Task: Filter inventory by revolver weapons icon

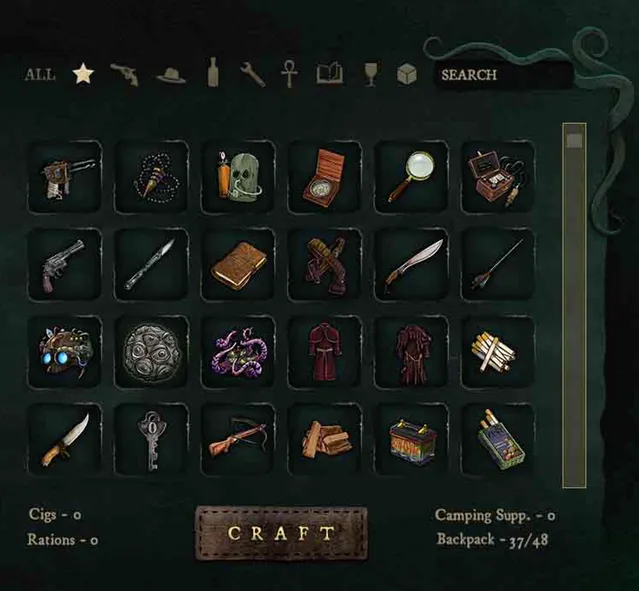Action: point(125,75)
